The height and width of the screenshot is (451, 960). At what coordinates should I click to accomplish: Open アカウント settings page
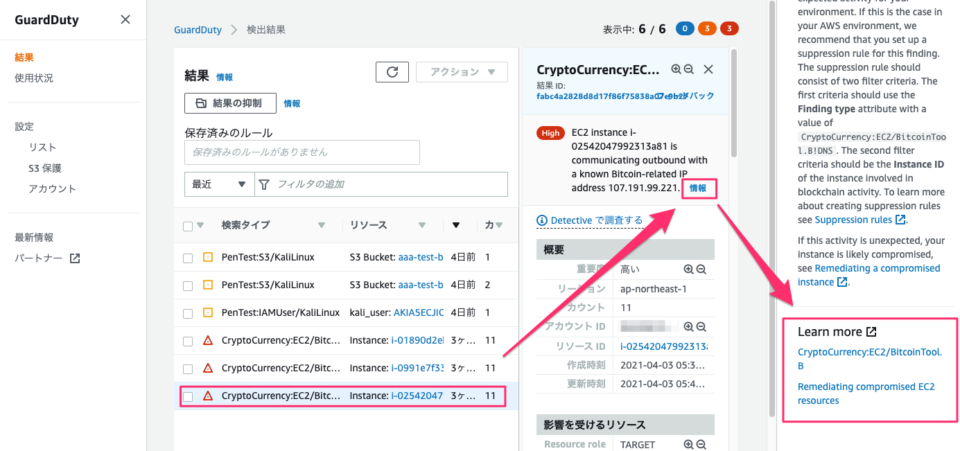coord(52,189)
